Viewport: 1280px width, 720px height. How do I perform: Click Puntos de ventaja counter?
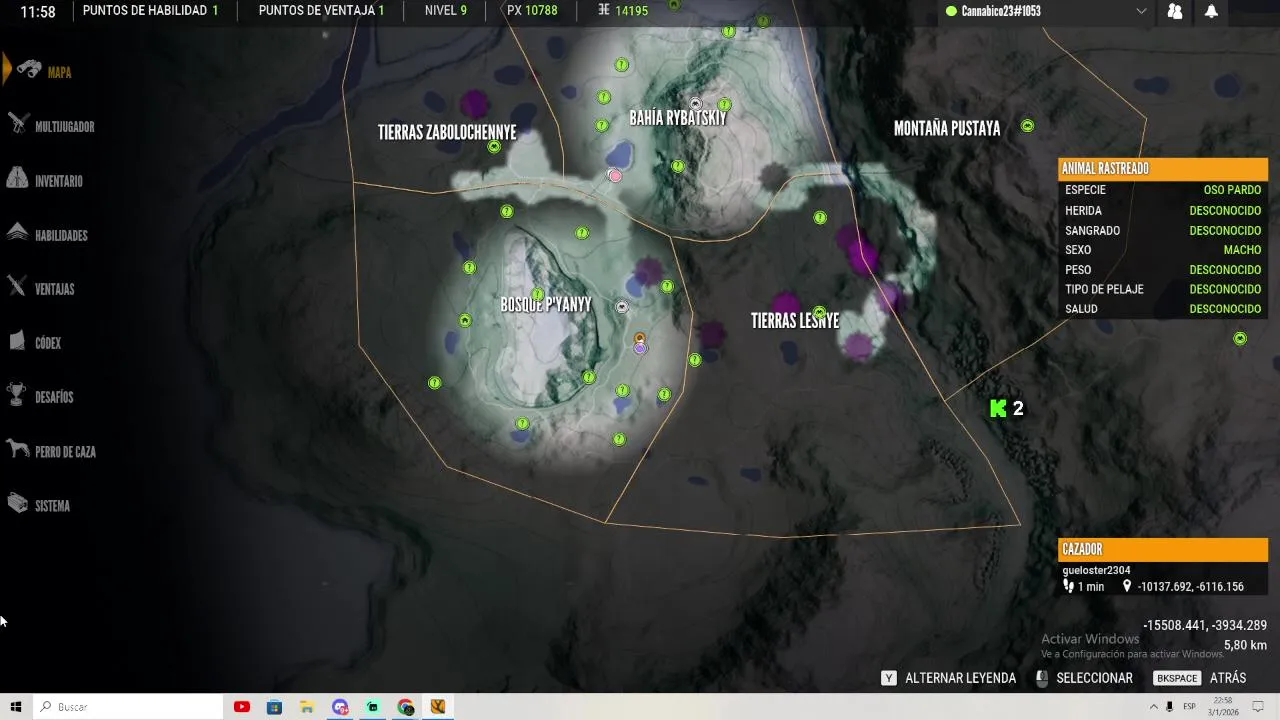[x=321, y=11]
